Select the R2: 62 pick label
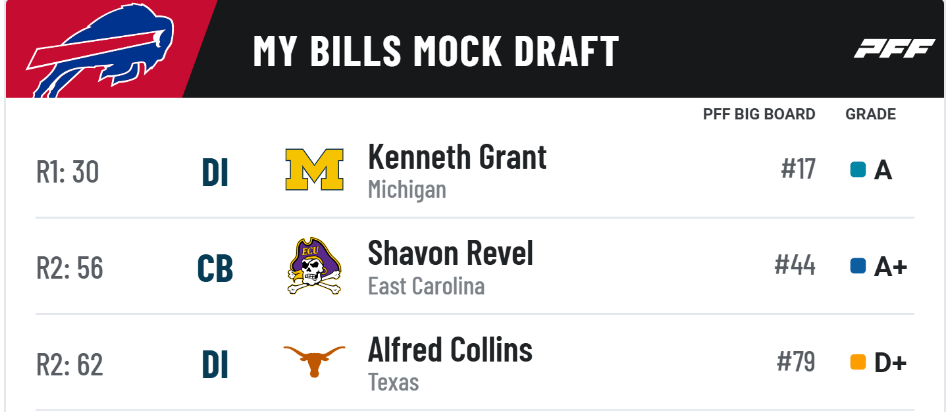 [x=70, y=365]
